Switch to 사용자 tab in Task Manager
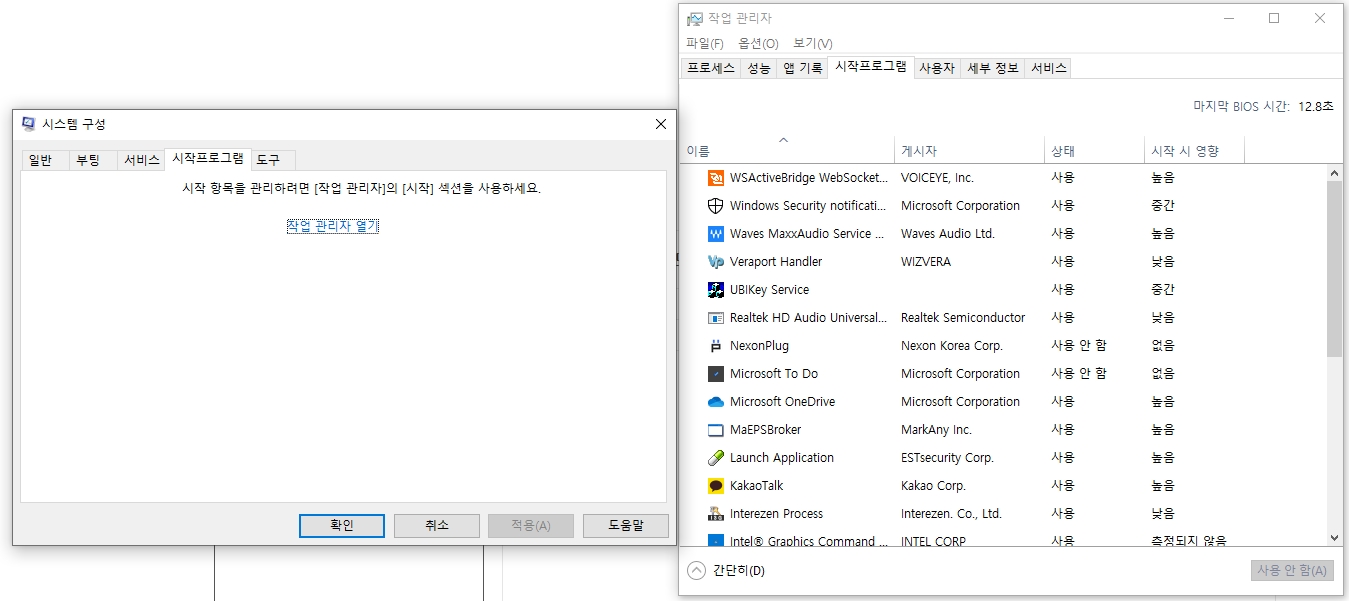 pos(937,68)
